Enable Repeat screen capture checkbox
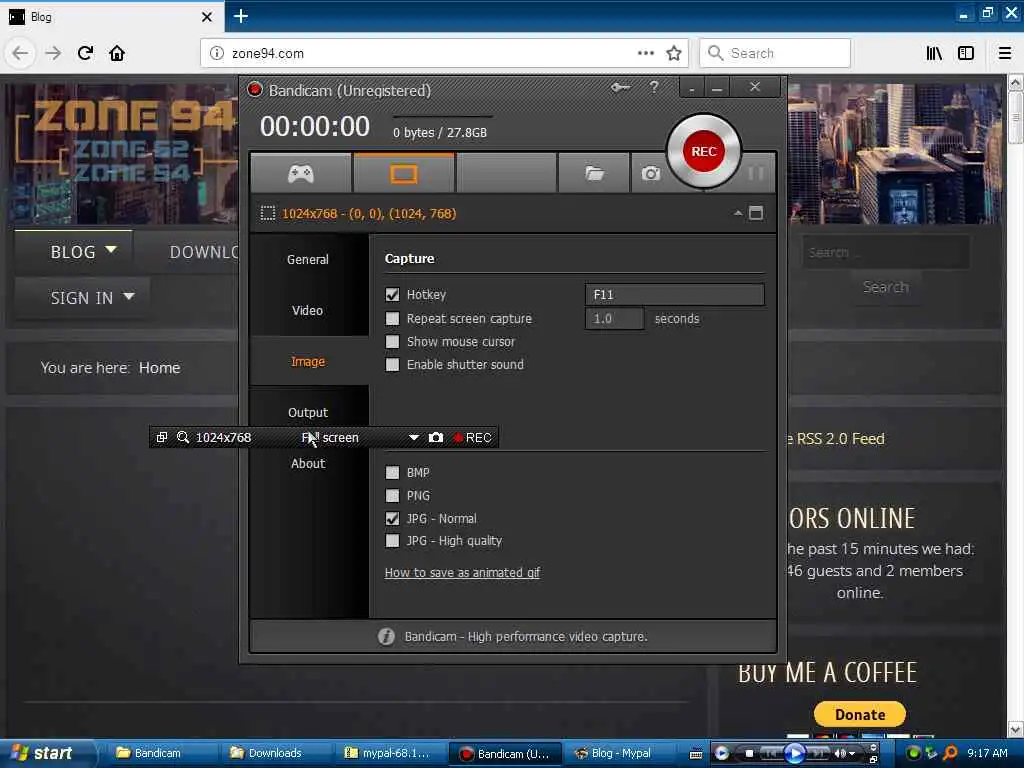Image resolution: width=1024 pixels, height=768 pixels. (x=392, y=318)
